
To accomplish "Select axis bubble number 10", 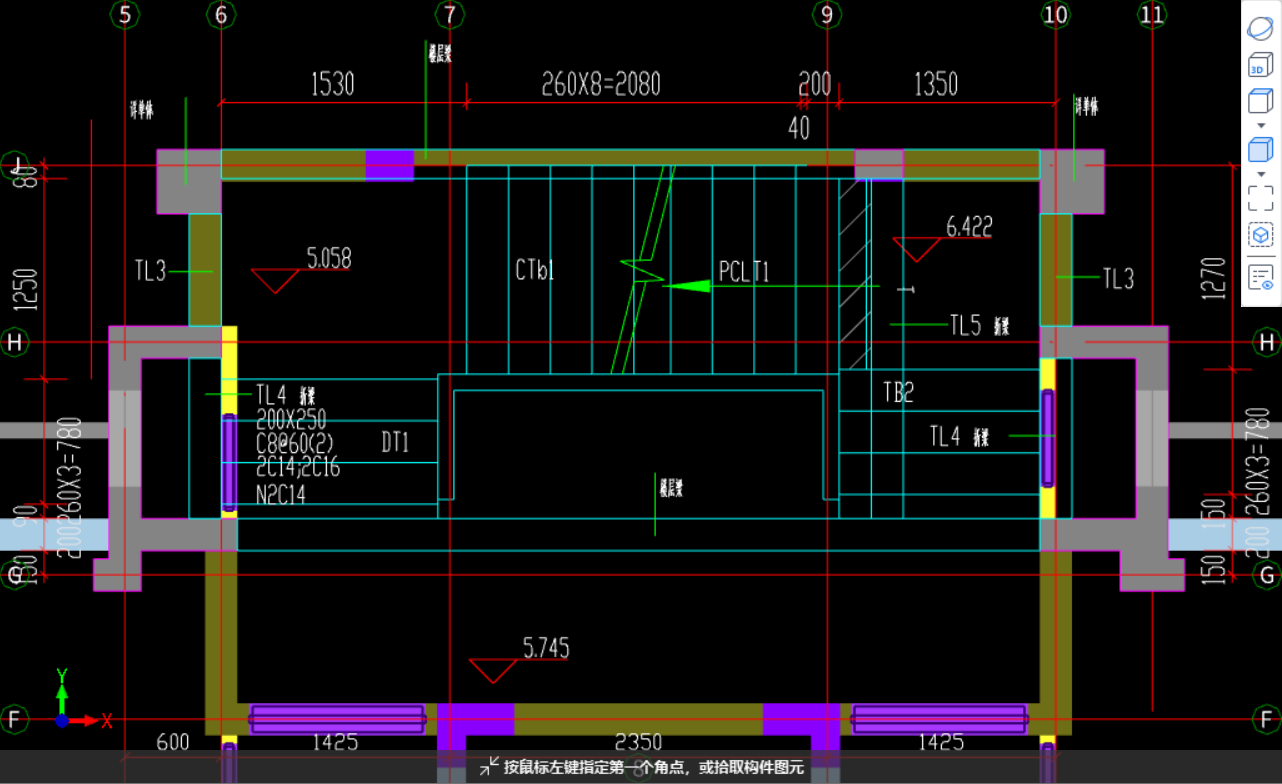I will [1055, 14].
